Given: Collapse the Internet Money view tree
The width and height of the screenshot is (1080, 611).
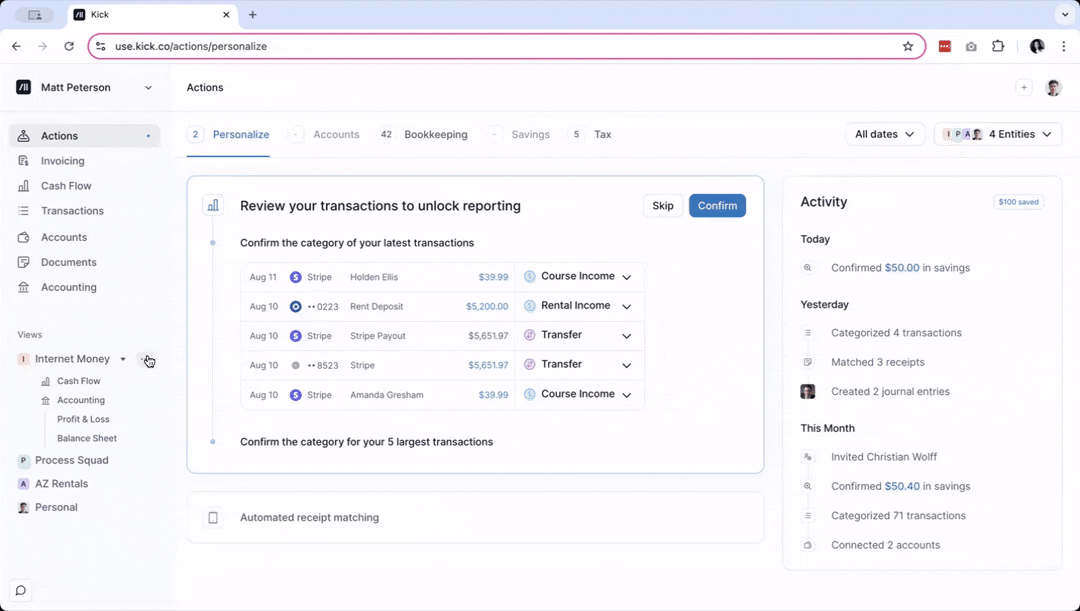Looking at the screenshot, I should pos(123,359).
